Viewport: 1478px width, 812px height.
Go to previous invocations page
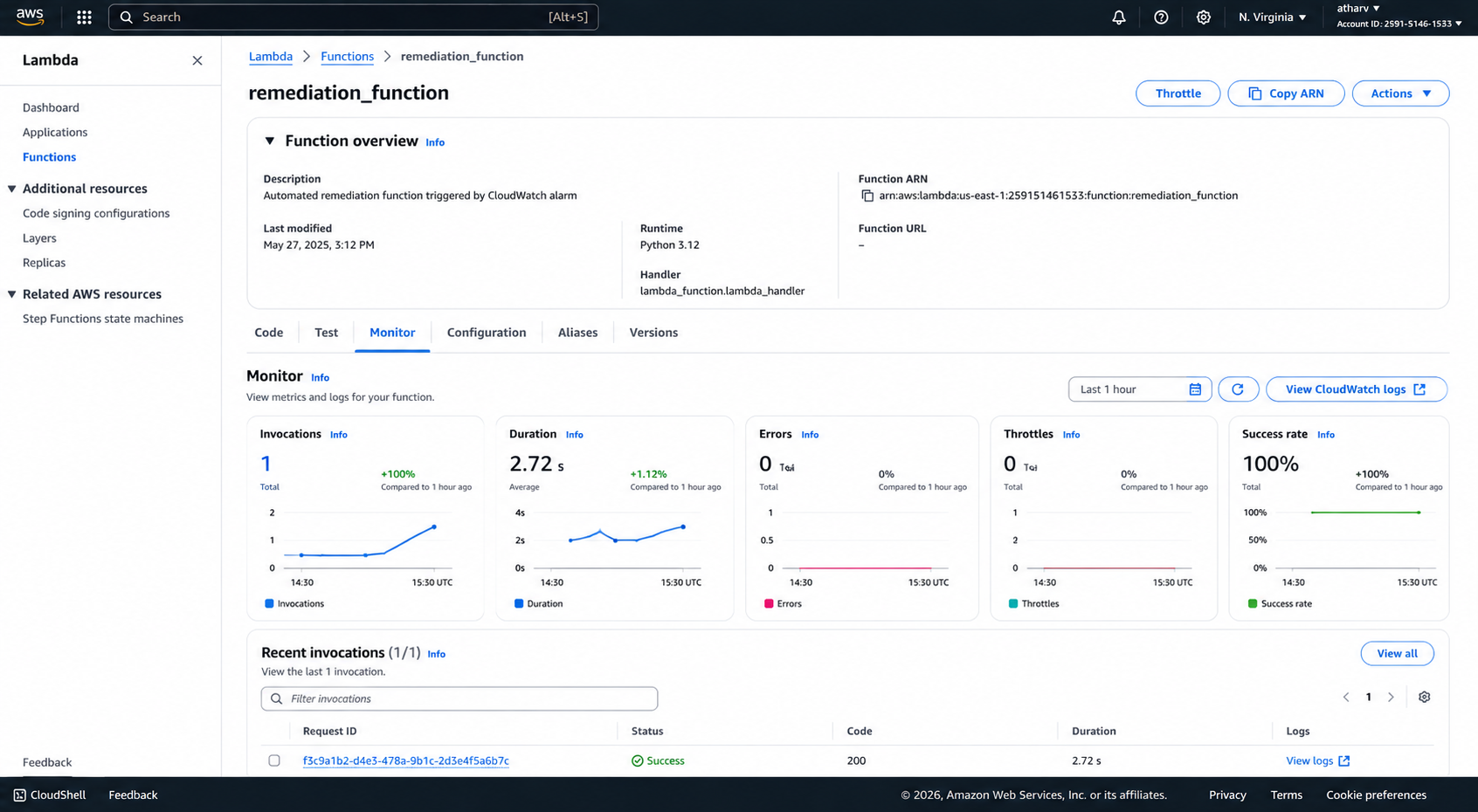point(1346,697)
